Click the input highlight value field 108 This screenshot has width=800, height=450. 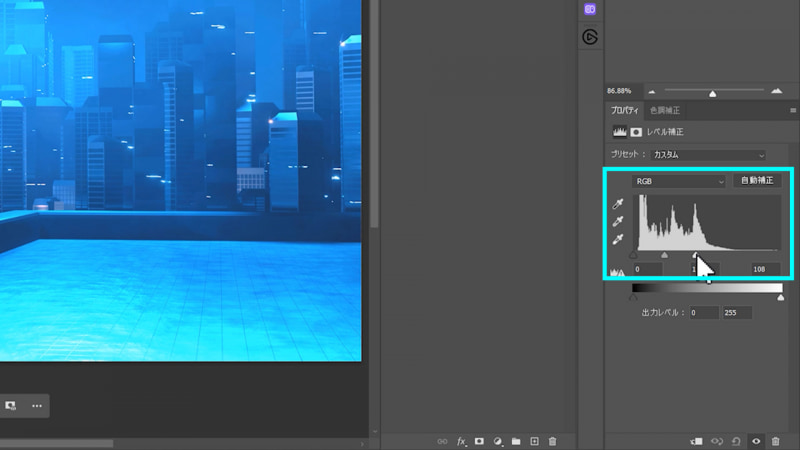766,269
